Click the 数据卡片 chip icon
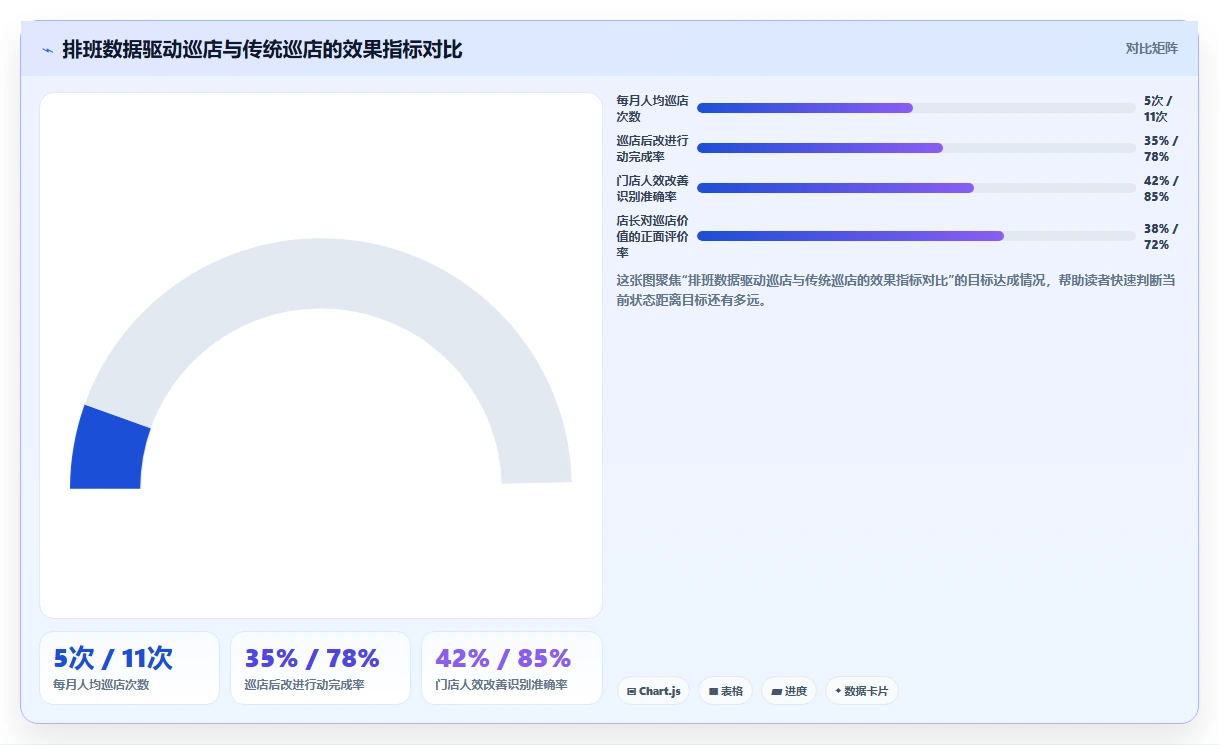Screen dimensions: 1219x745 (x=838, y=691)
